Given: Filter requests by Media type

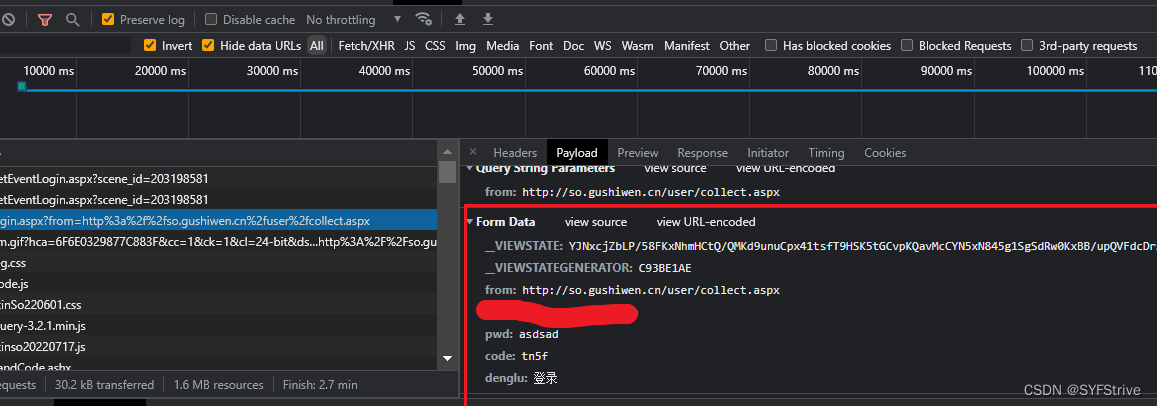Looking at the screenshot, I should tap(502, 46).
